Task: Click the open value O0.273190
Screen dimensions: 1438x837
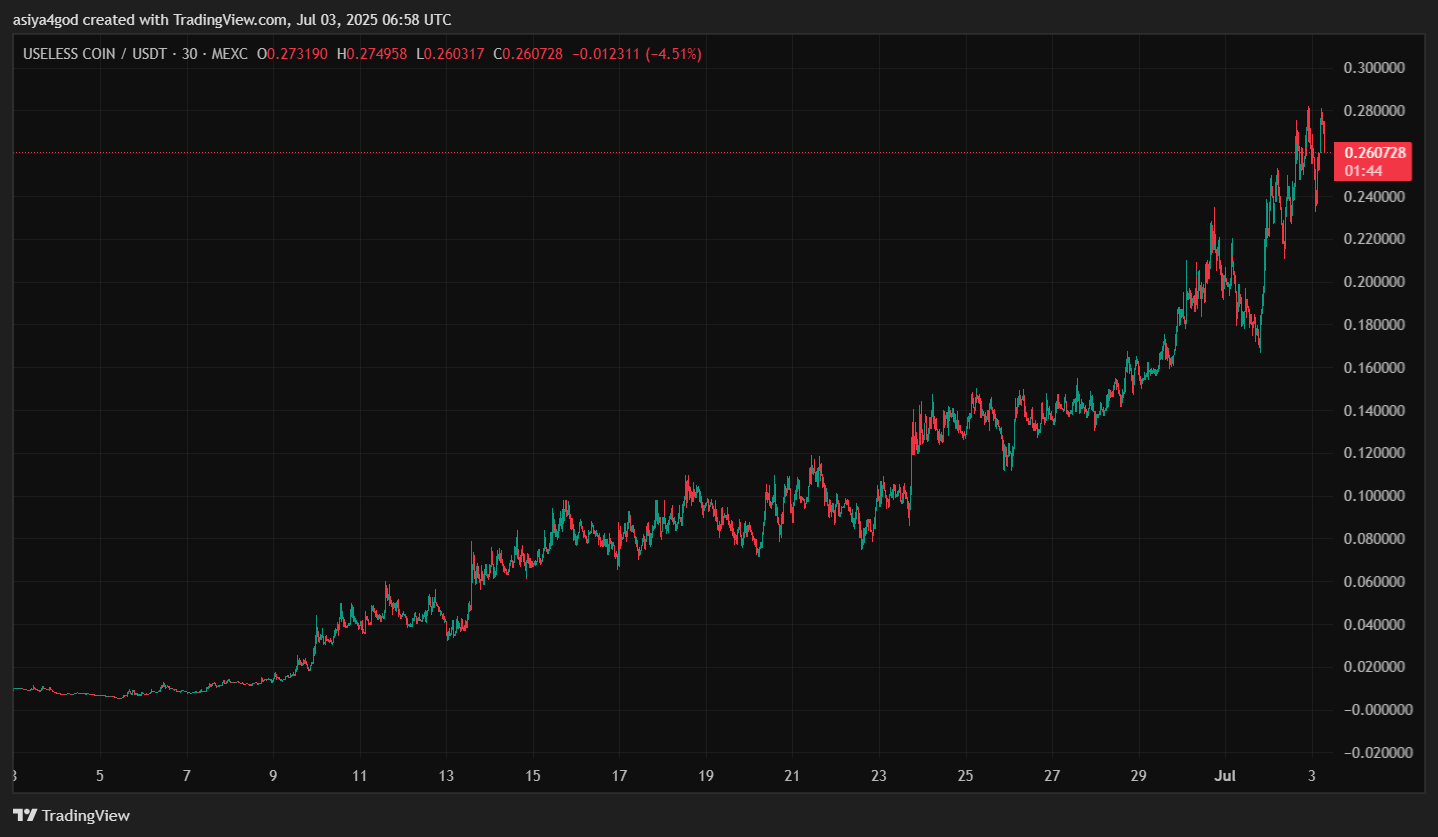Action: (x=293, y=54)
